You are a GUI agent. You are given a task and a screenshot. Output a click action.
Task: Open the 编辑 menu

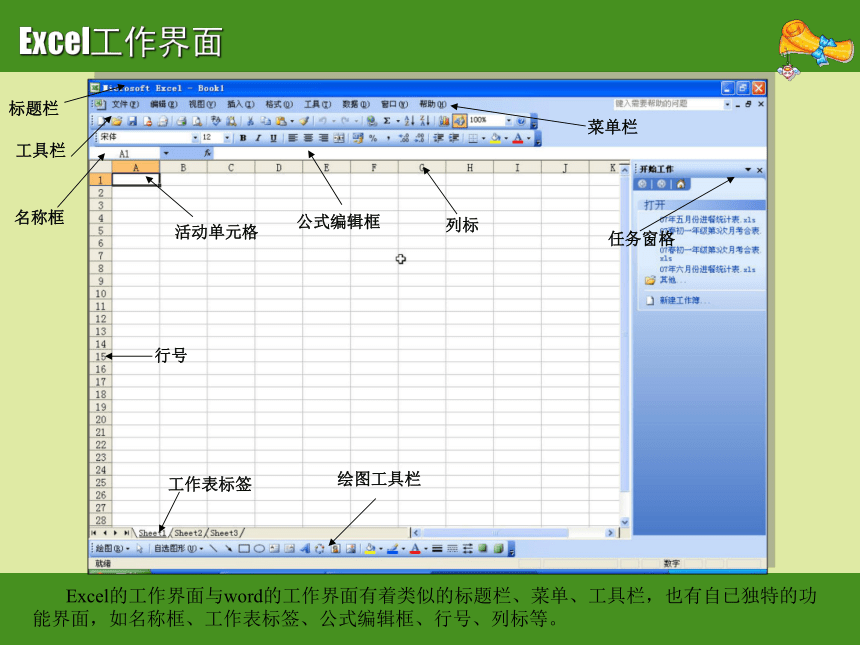pos(163,104)
